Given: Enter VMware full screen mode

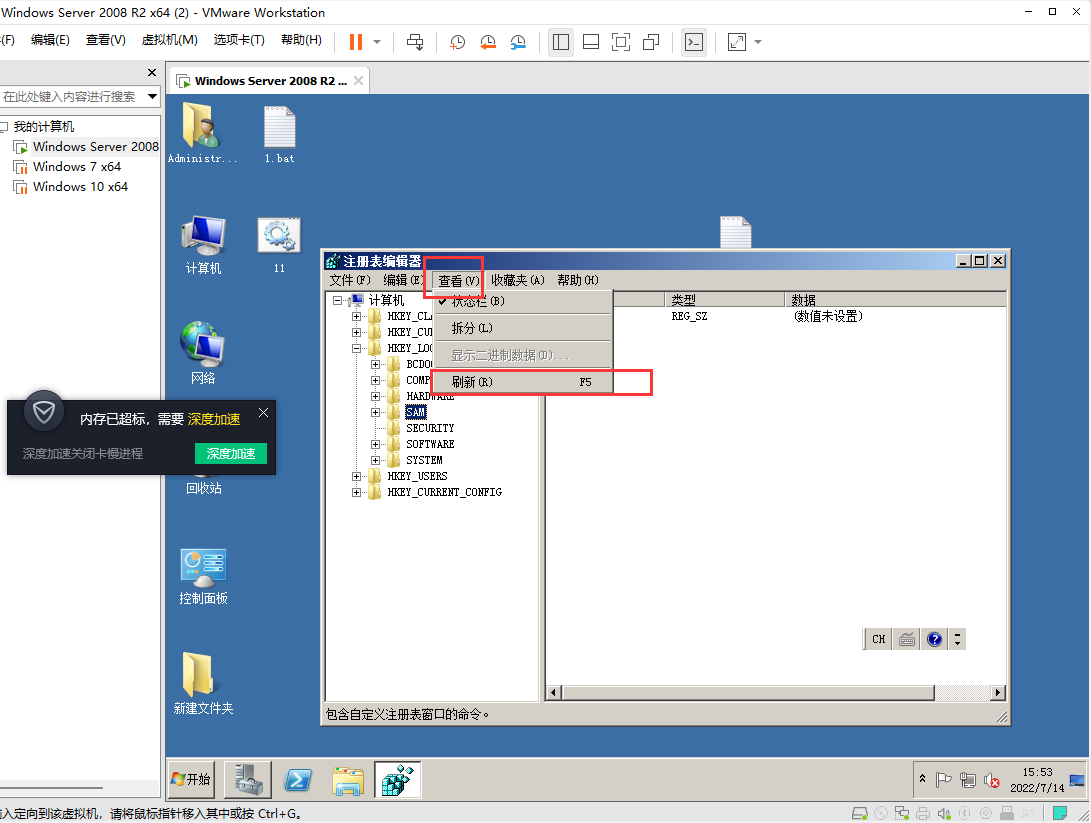Looking at the screenshot, I should point(621,42).
